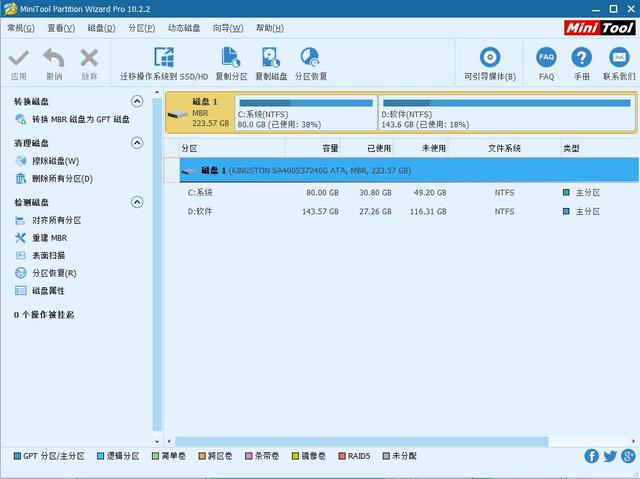Viewport: 640px width, 479px height.
Task: Launch 分区恢复 from the toolbar
Action: coord(310,59)
